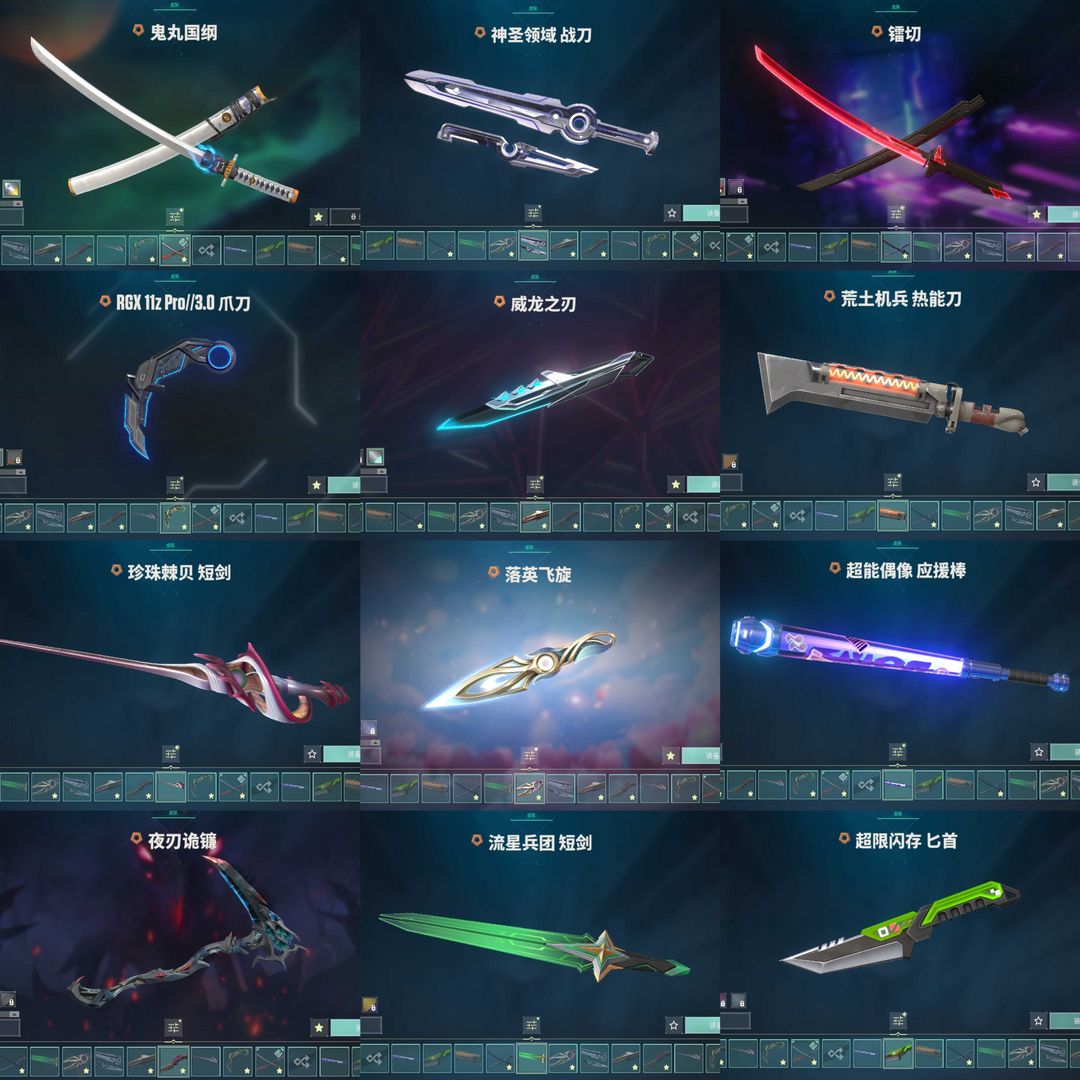This screenshot has height=1080, width=1080.
Task: Click the teal equip button beside 神圣领域 战刀 star
Action: click(701, 213)
